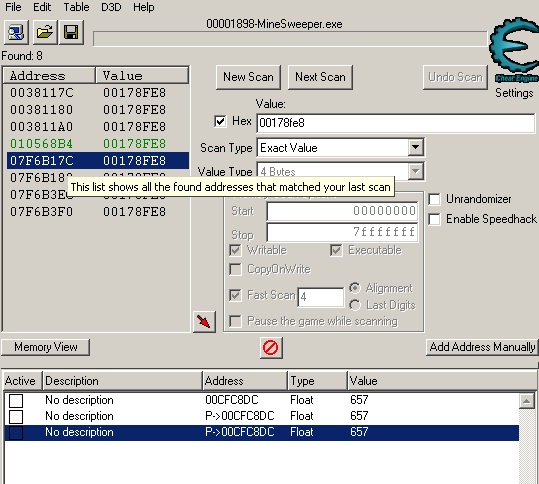This screenshot has width=539, height=484.
Task: Select the Last Digits radio button
Action: click(x=354, y=305)
